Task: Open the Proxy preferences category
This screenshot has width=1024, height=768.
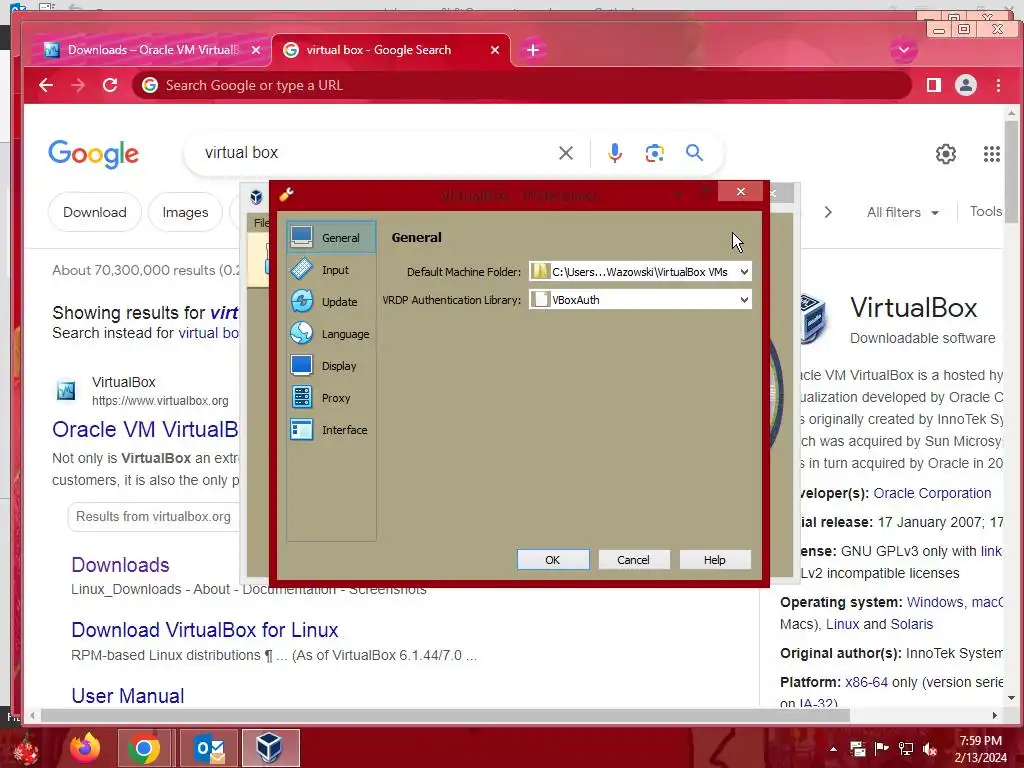Action: point(331,397)
